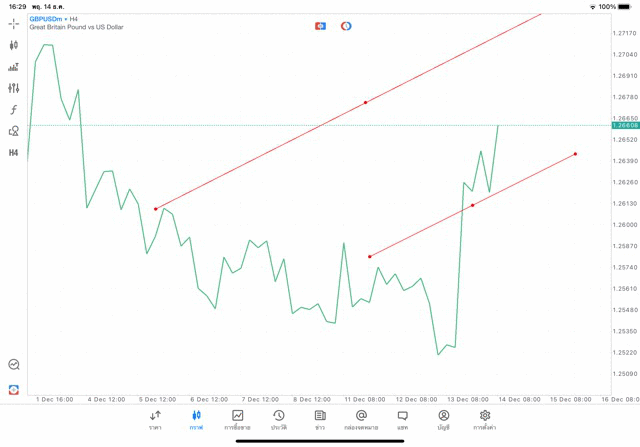Open the ข่าว (News) tab
Screen dimensions: 640x447
[x=320, y=420]
